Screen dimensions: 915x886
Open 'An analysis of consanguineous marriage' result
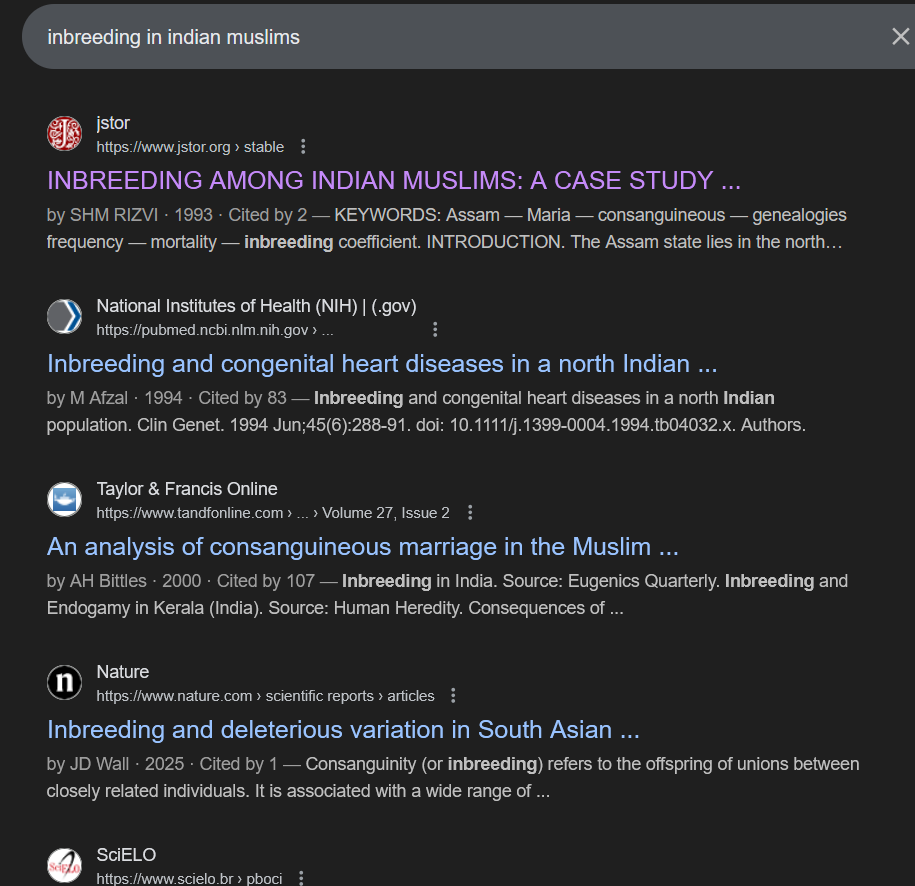click(362, 547)
